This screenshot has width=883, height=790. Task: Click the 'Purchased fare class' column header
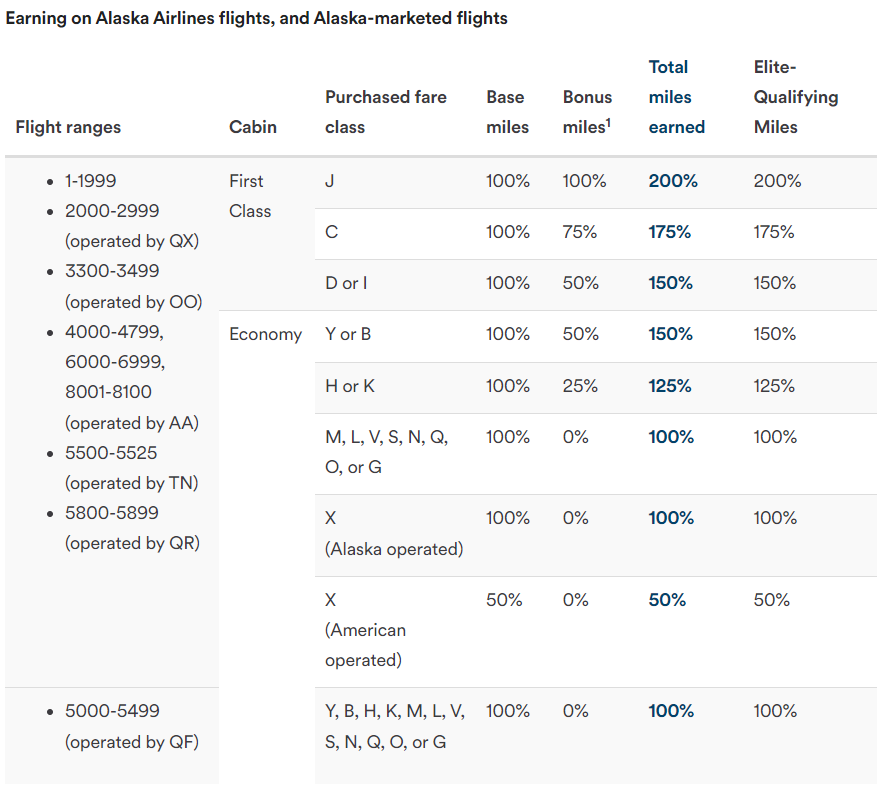[385, 112]
